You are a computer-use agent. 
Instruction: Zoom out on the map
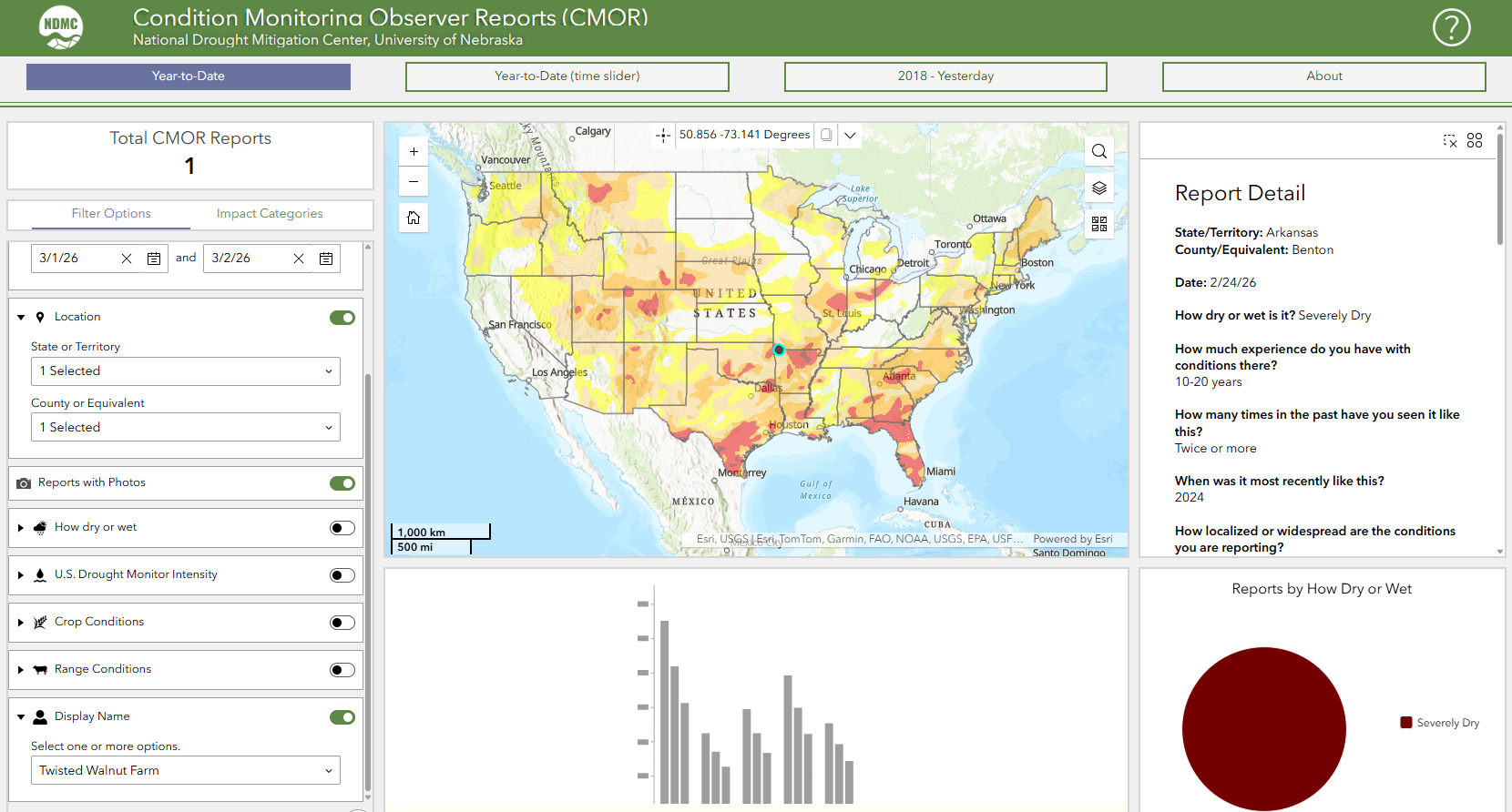tap(414, 181)
